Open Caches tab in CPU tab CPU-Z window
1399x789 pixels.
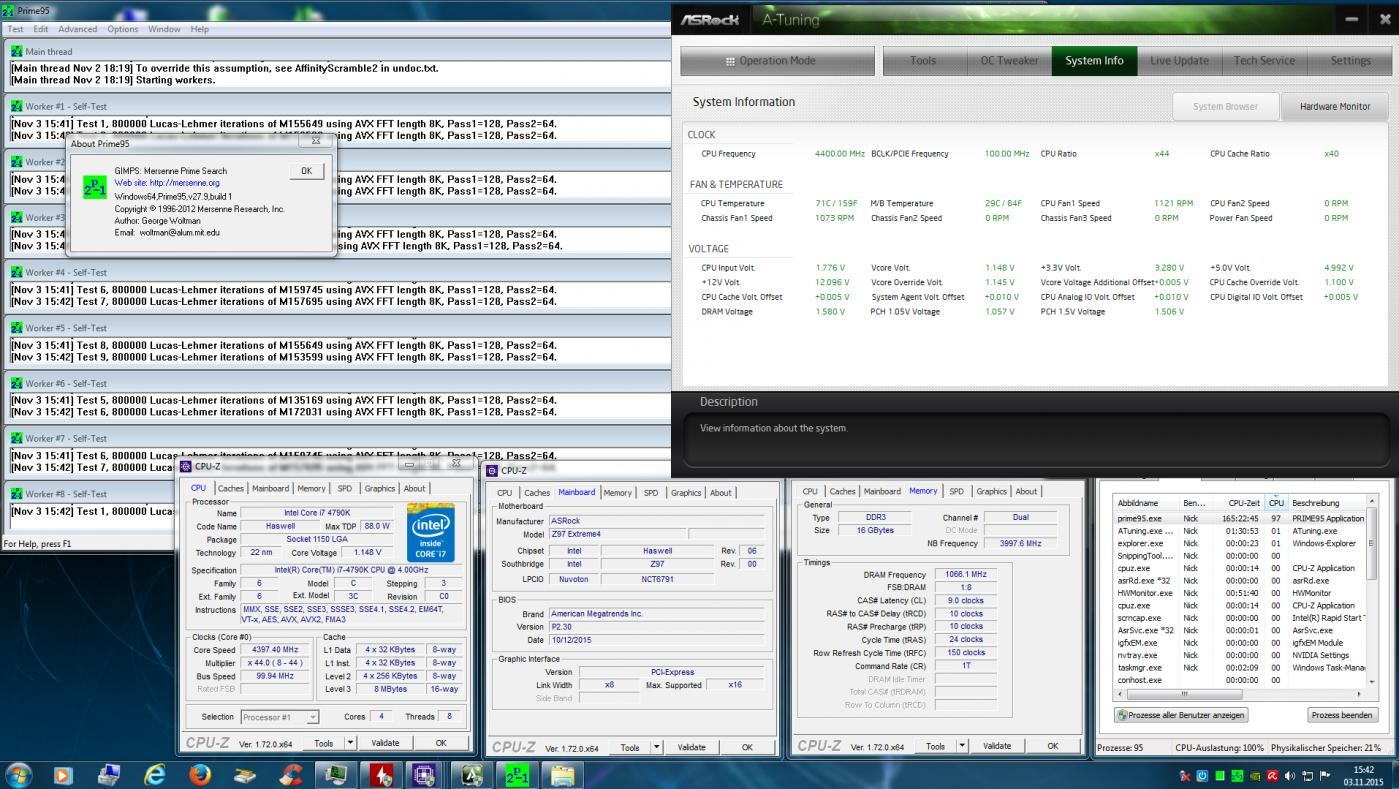[231, 488]
